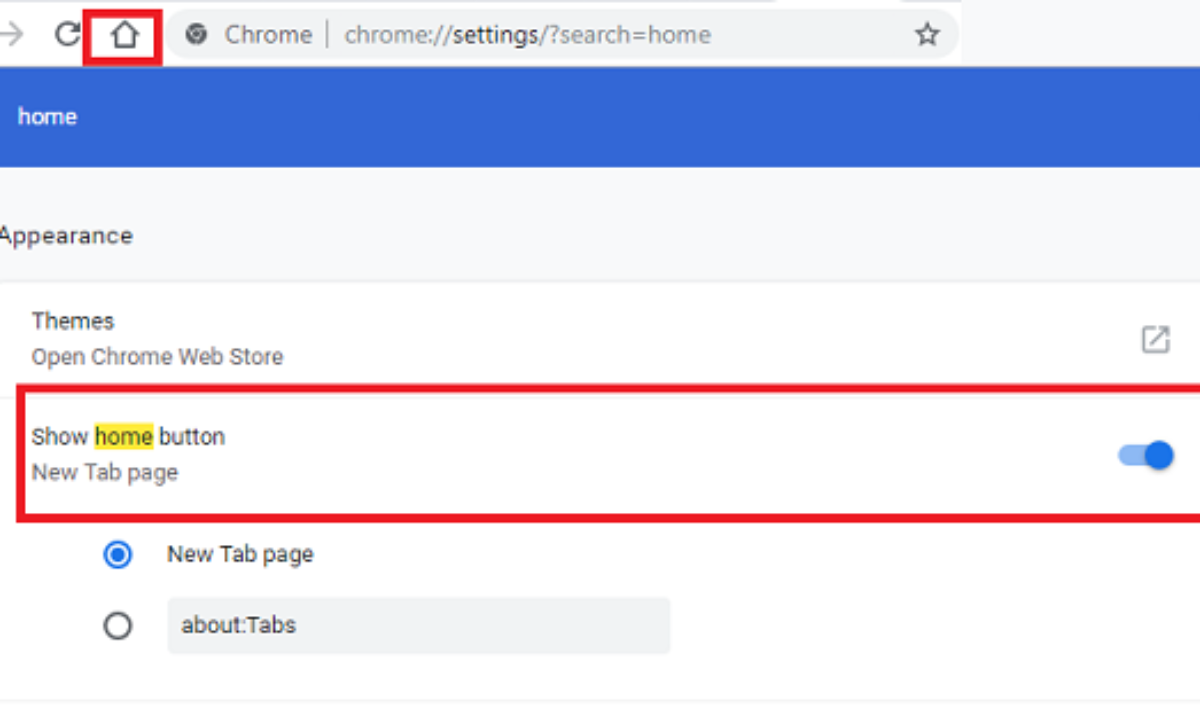Click the Home button in the toolbar
The height and width of the screenshot is (720, 1200).
124,36
